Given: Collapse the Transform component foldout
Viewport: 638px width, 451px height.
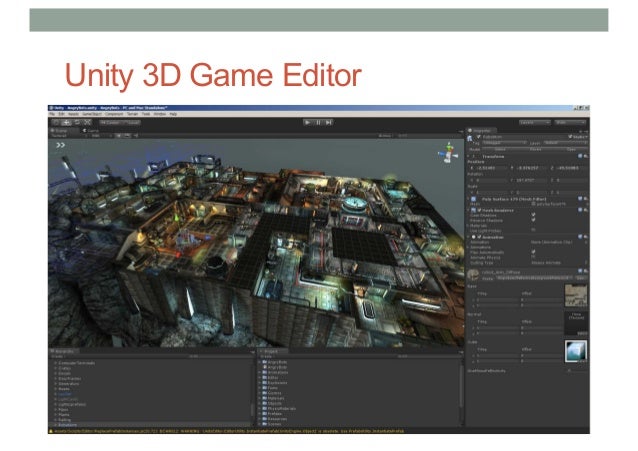Looking at the screenshot, I should (x=468, y=156).
